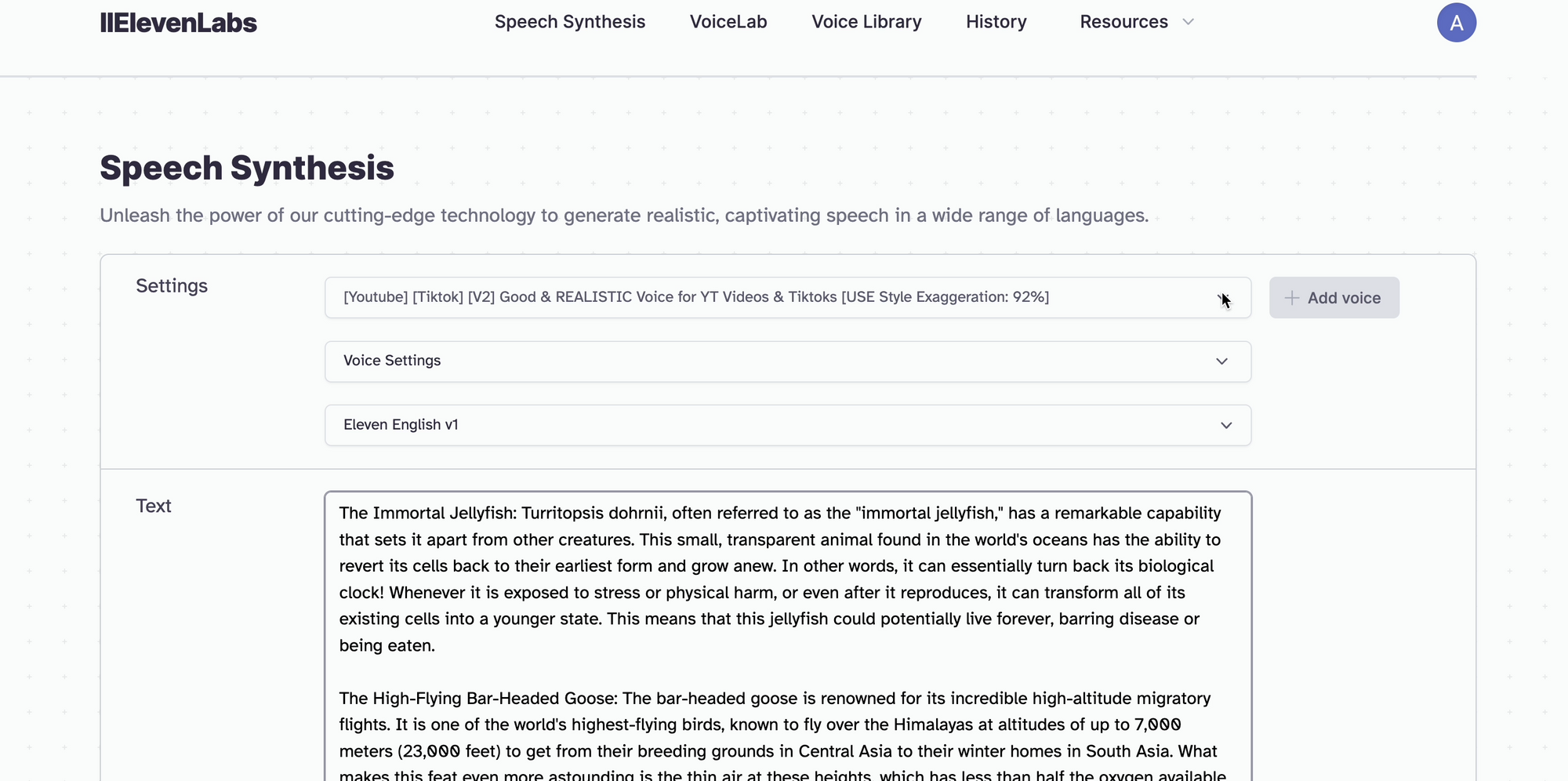Open the voice selection dropdown

coord(788,297)
